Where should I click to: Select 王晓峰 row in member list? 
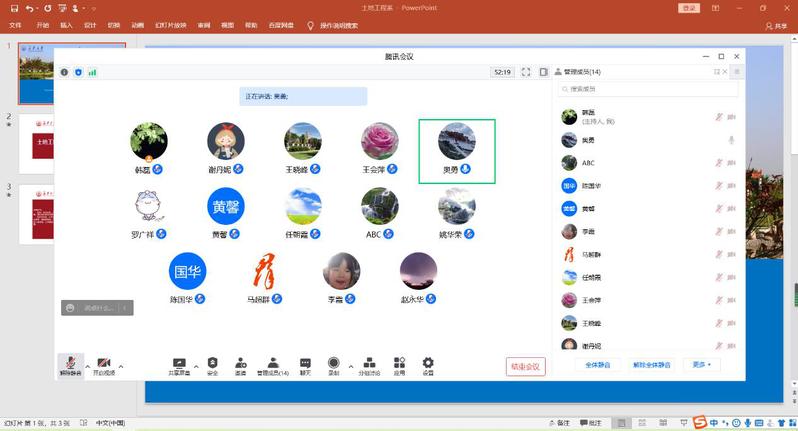[648, 323]
